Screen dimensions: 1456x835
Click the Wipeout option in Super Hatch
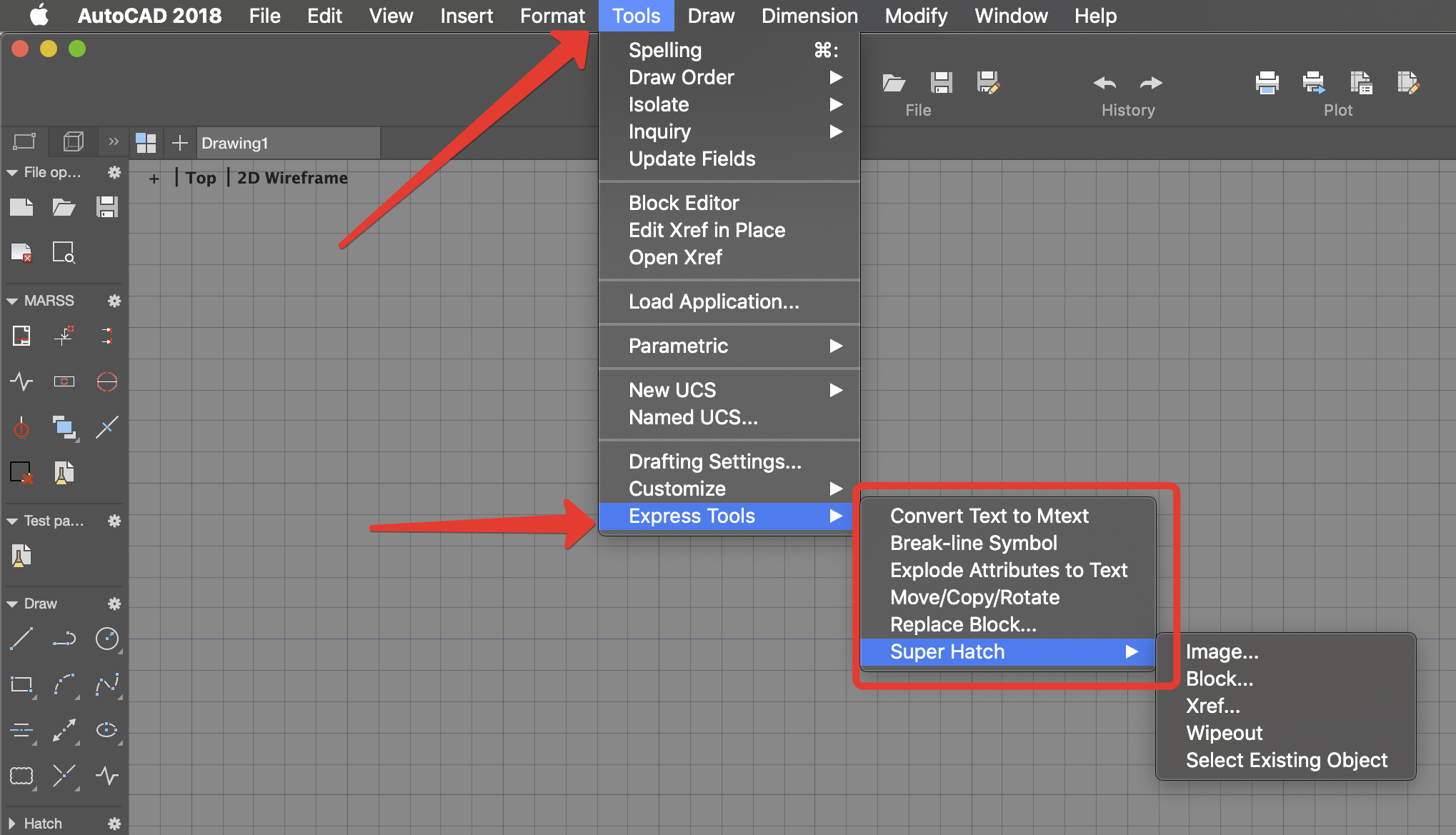point(1225,733)
